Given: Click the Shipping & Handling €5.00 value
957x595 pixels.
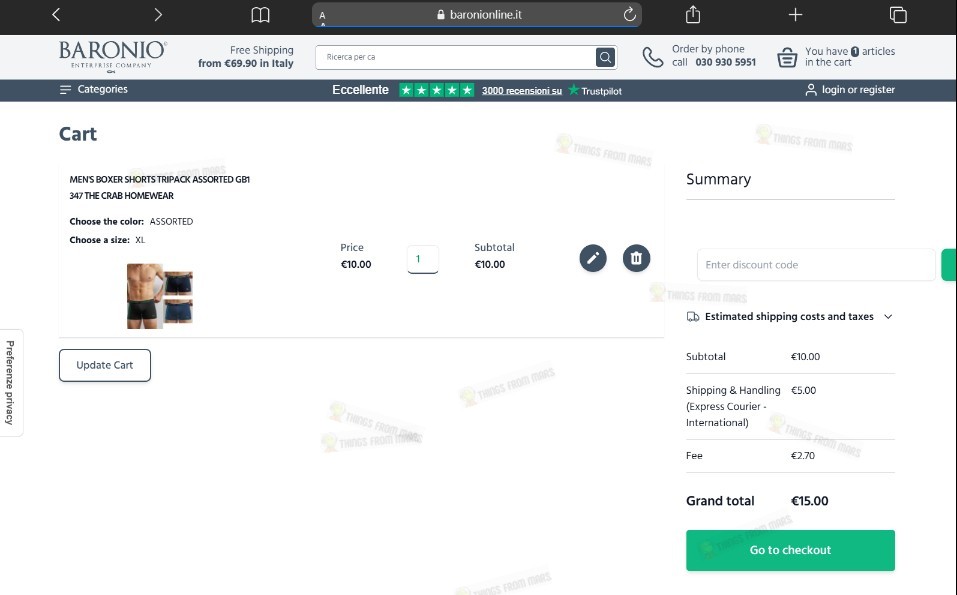Looking at the screenshot, I should (x=803, y=391).
